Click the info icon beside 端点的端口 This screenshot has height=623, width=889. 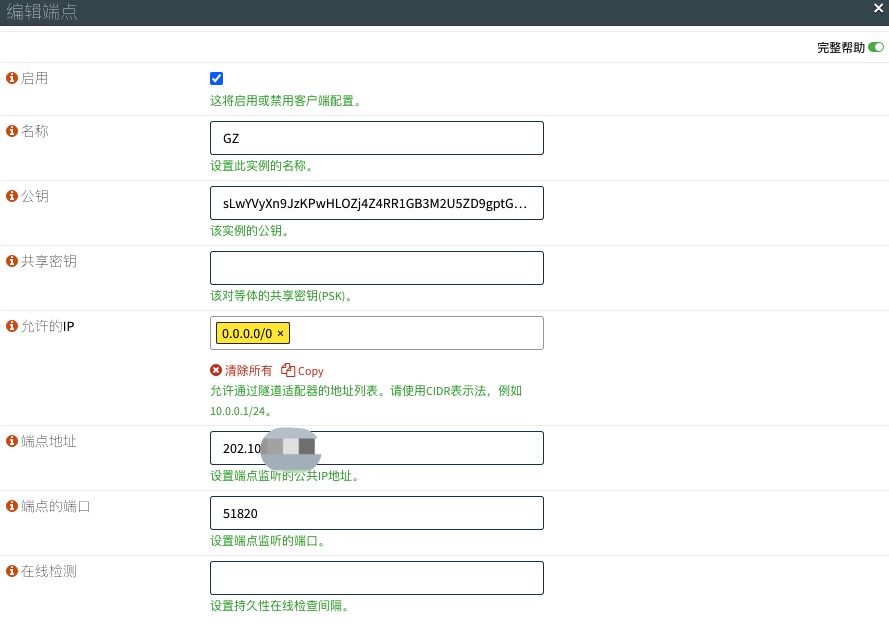[x=12, y=506]
